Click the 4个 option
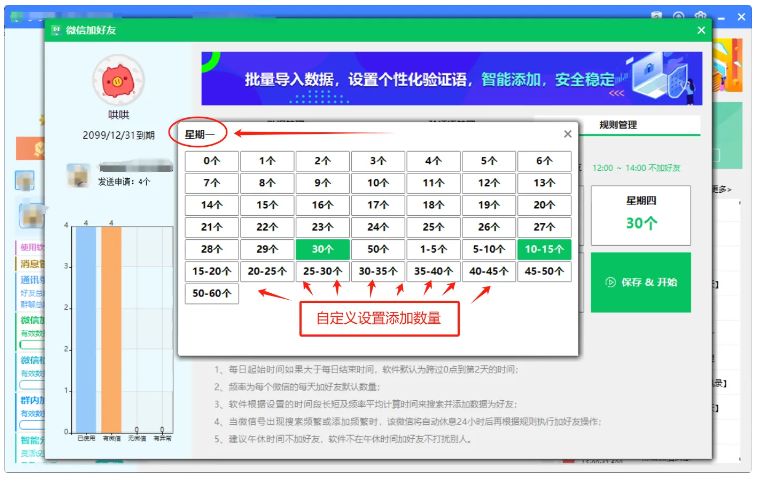 433,161
